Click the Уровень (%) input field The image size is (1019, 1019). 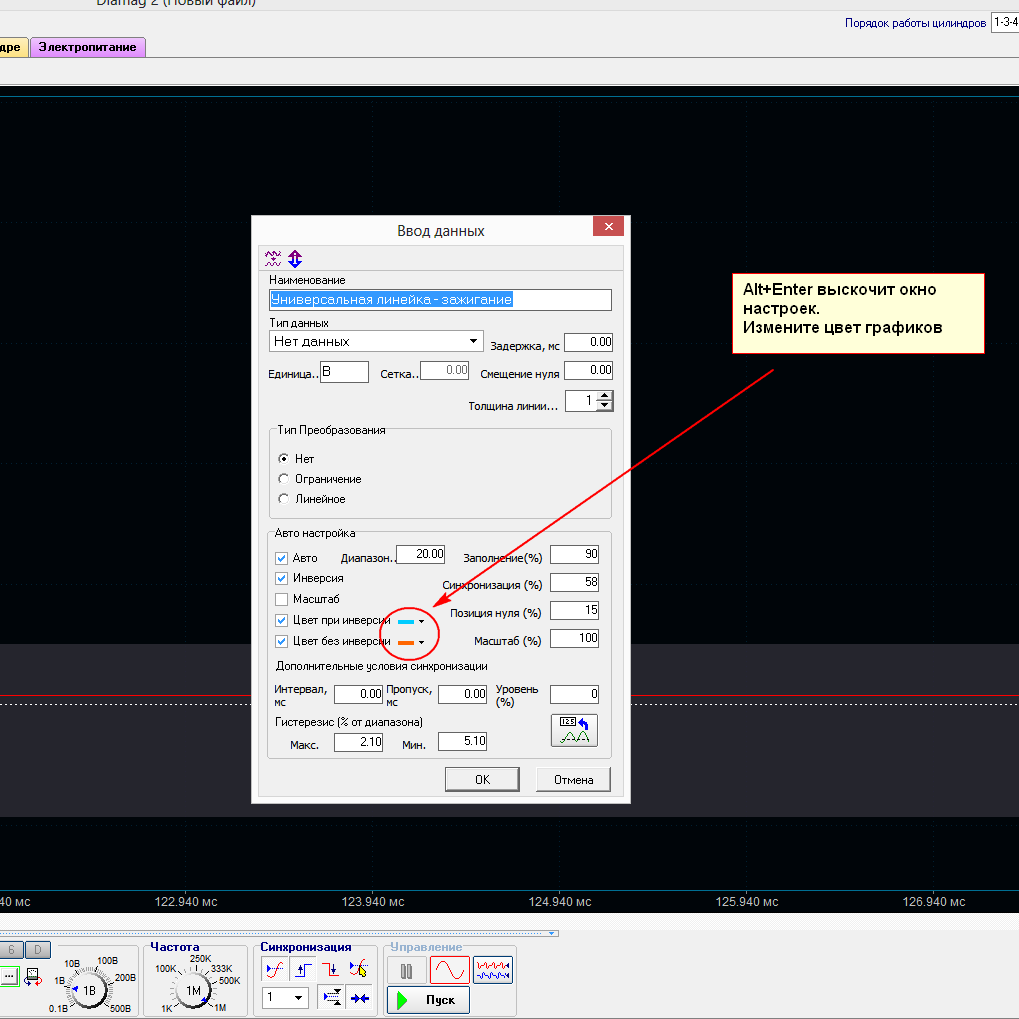click(574, 694)
